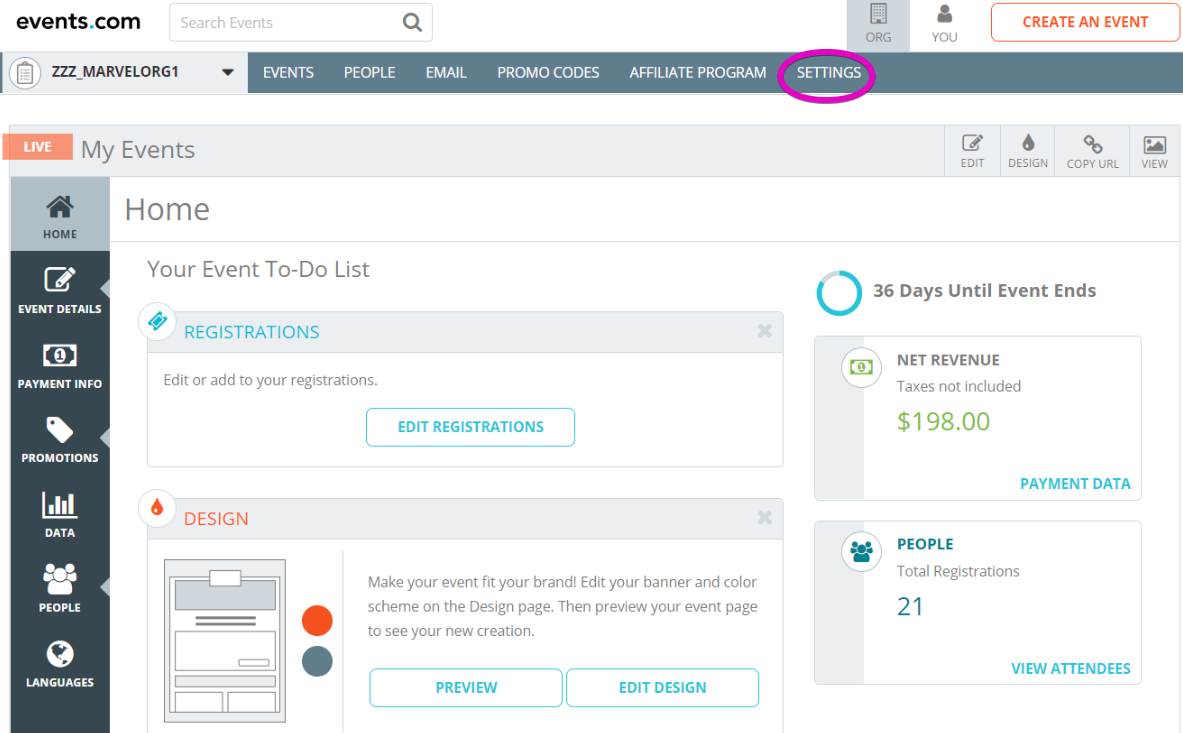
Task: Open the Email menu
Action: pyautogui.click(x=446, y=73)
